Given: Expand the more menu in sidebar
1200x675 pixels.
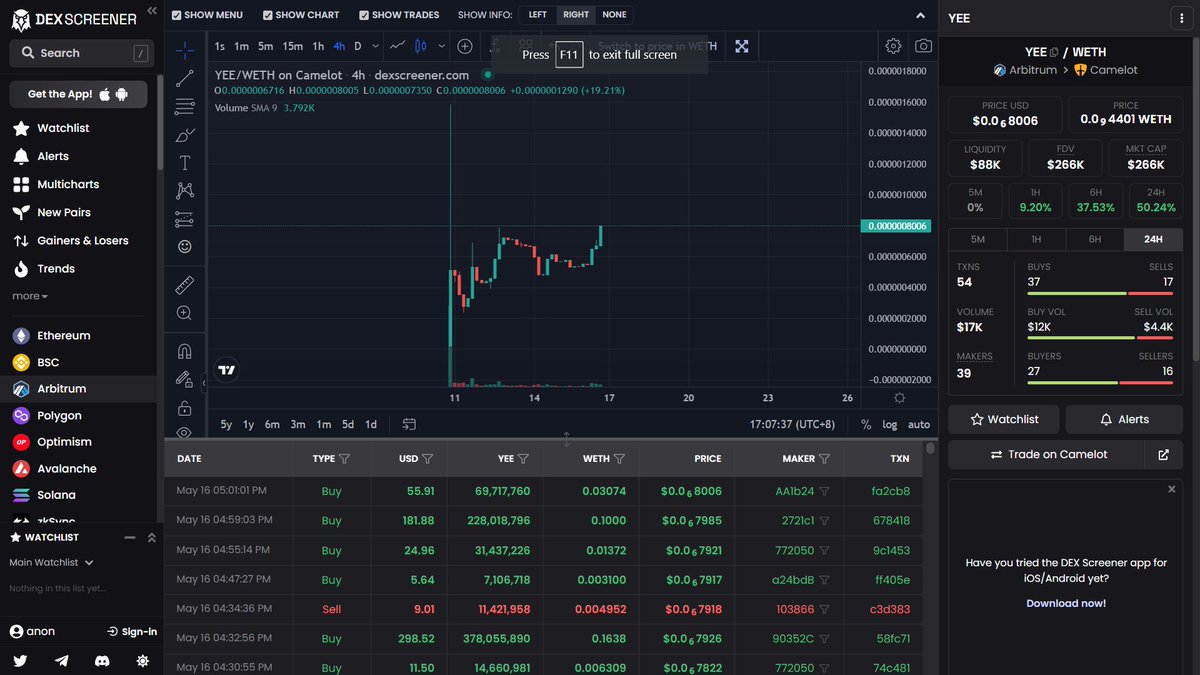Looking at the screenshot, I should click(30, 296).
